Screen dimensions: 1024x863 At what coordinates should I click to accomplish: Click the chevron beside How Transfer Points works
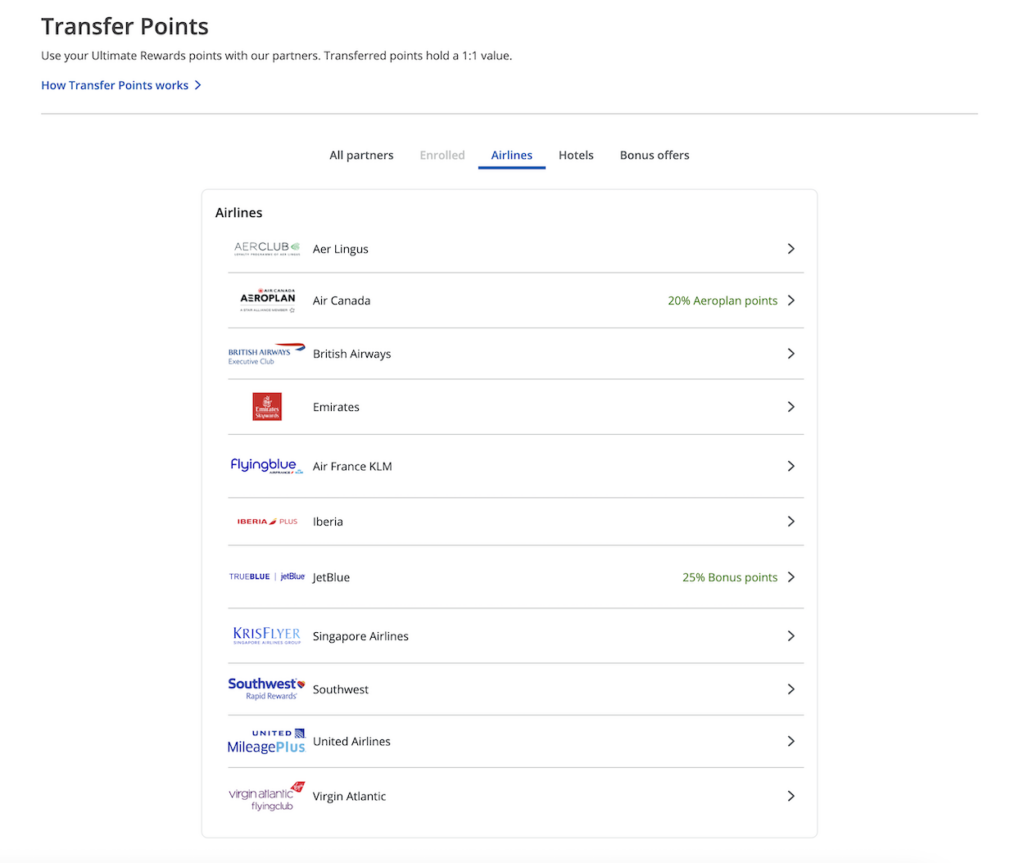198,85
